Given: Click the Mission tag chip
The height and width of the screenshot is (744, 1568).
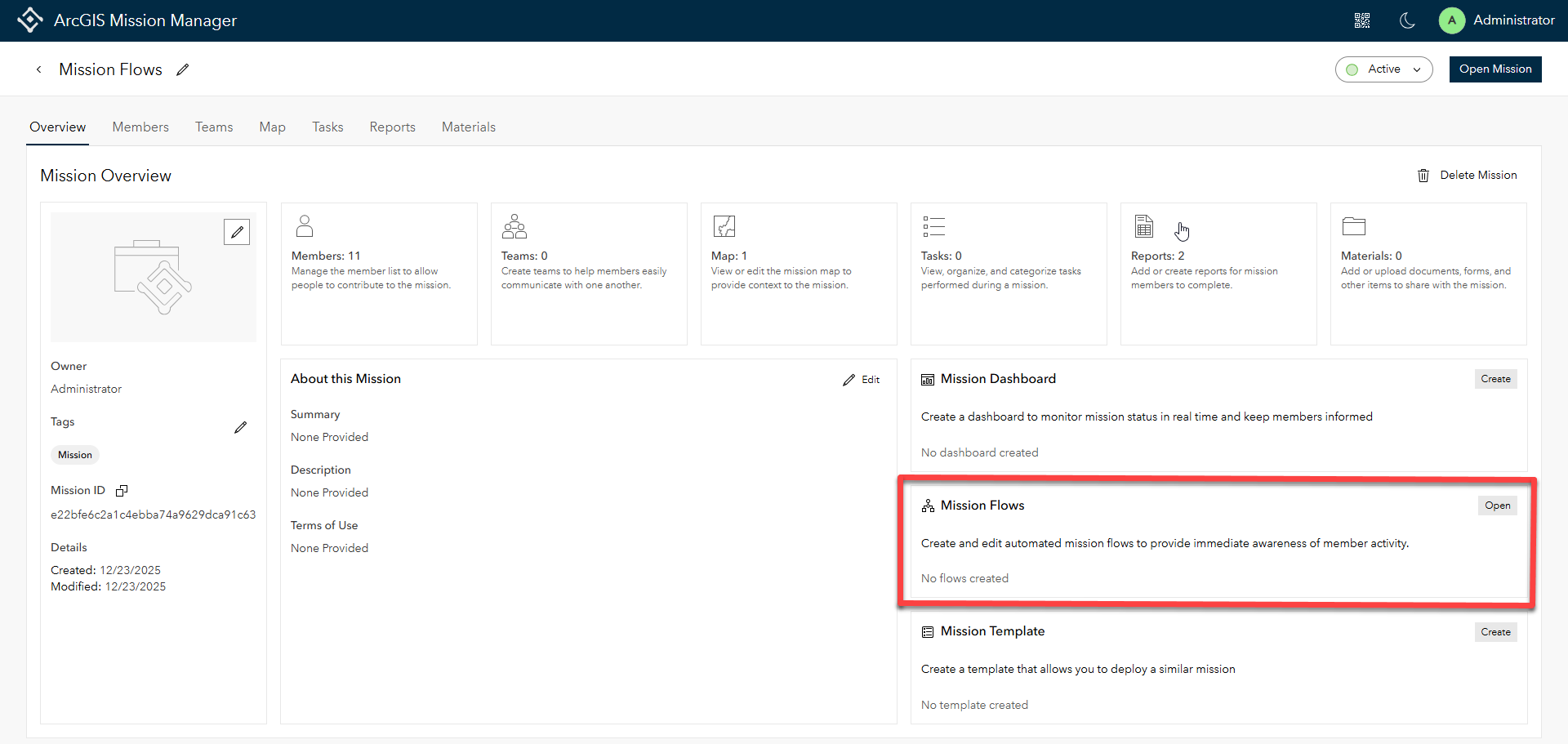Looking at the screenshot, I should click(x=75, y=455).
